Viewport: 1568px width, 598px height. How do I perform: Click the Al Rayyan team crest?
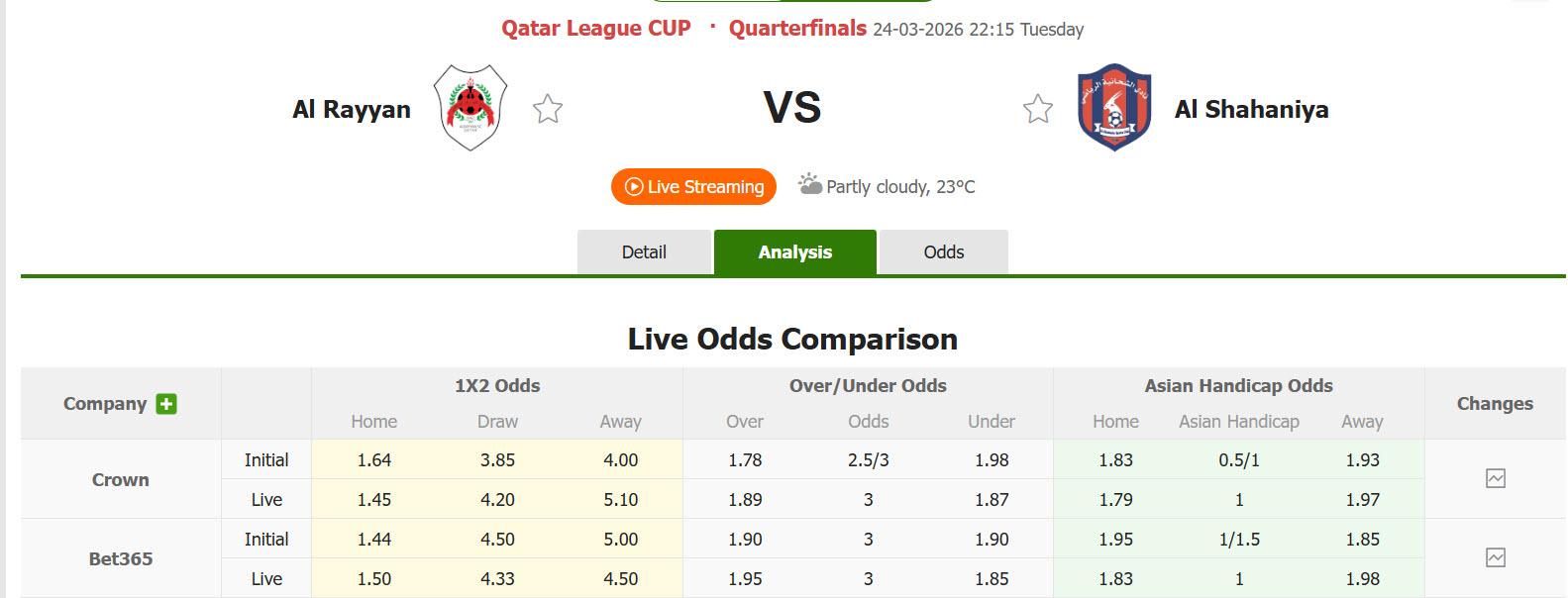[471, 108]
